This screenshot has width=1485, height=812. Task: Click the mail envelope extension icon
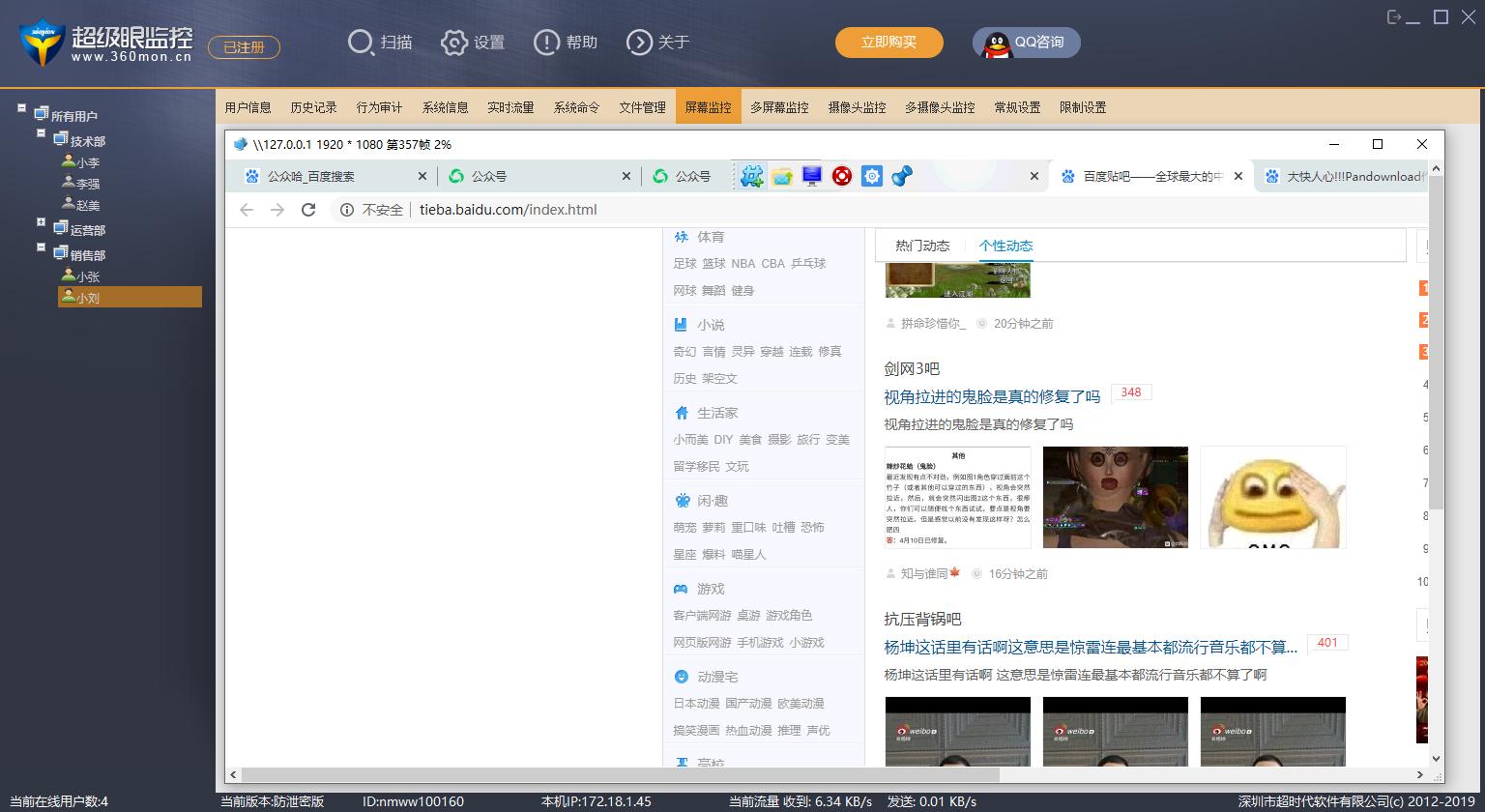(782, 176)
